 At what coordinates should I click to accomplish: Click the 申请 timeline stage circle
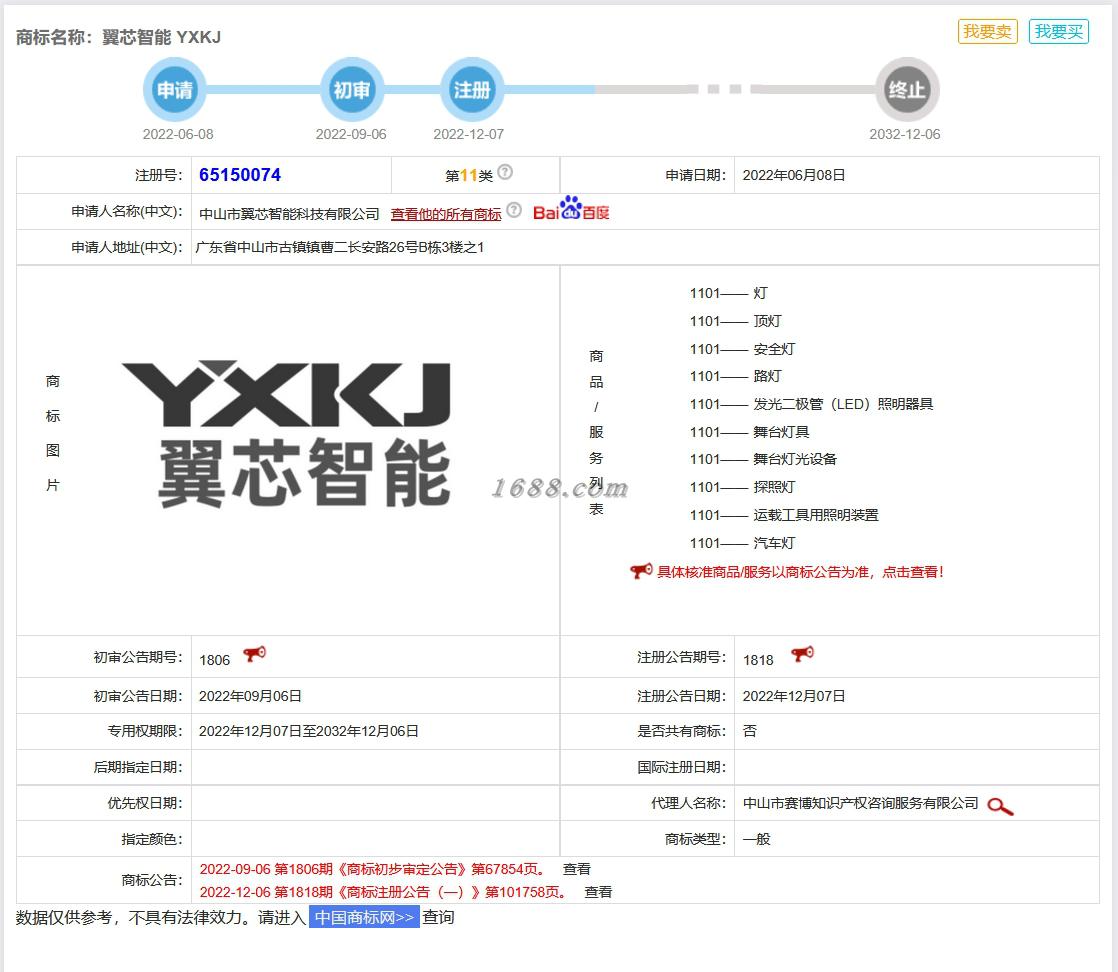click(175, 90)
